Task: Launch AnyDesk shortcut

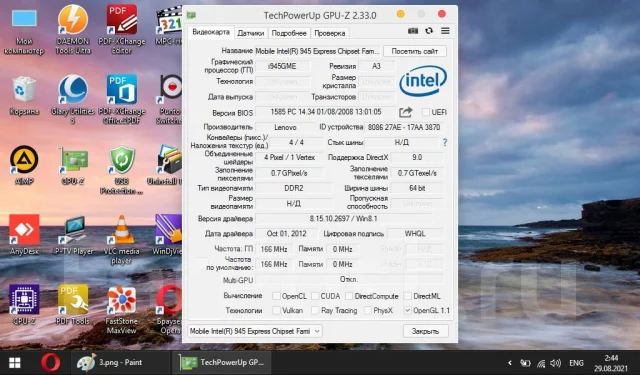Action: [24, 235]
